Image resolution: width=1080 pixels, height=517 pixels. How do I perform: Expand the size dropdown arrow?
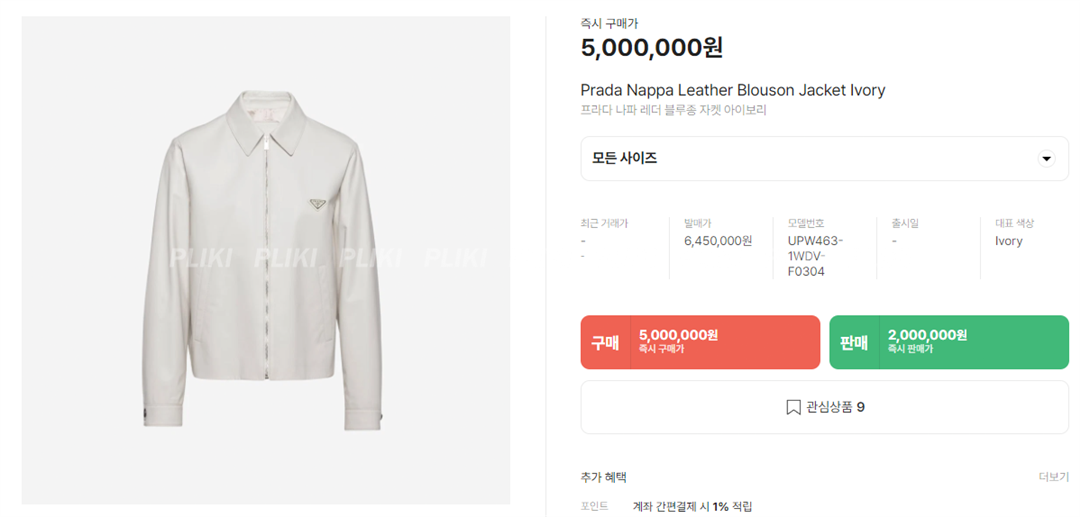pos(1046,159)
